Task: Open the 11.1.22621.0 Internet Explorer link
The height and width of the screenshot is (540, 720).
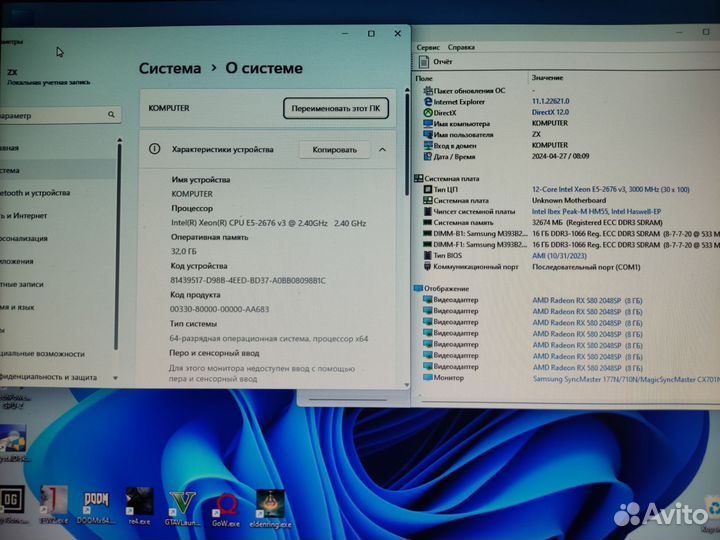Action: click(550, 101)
